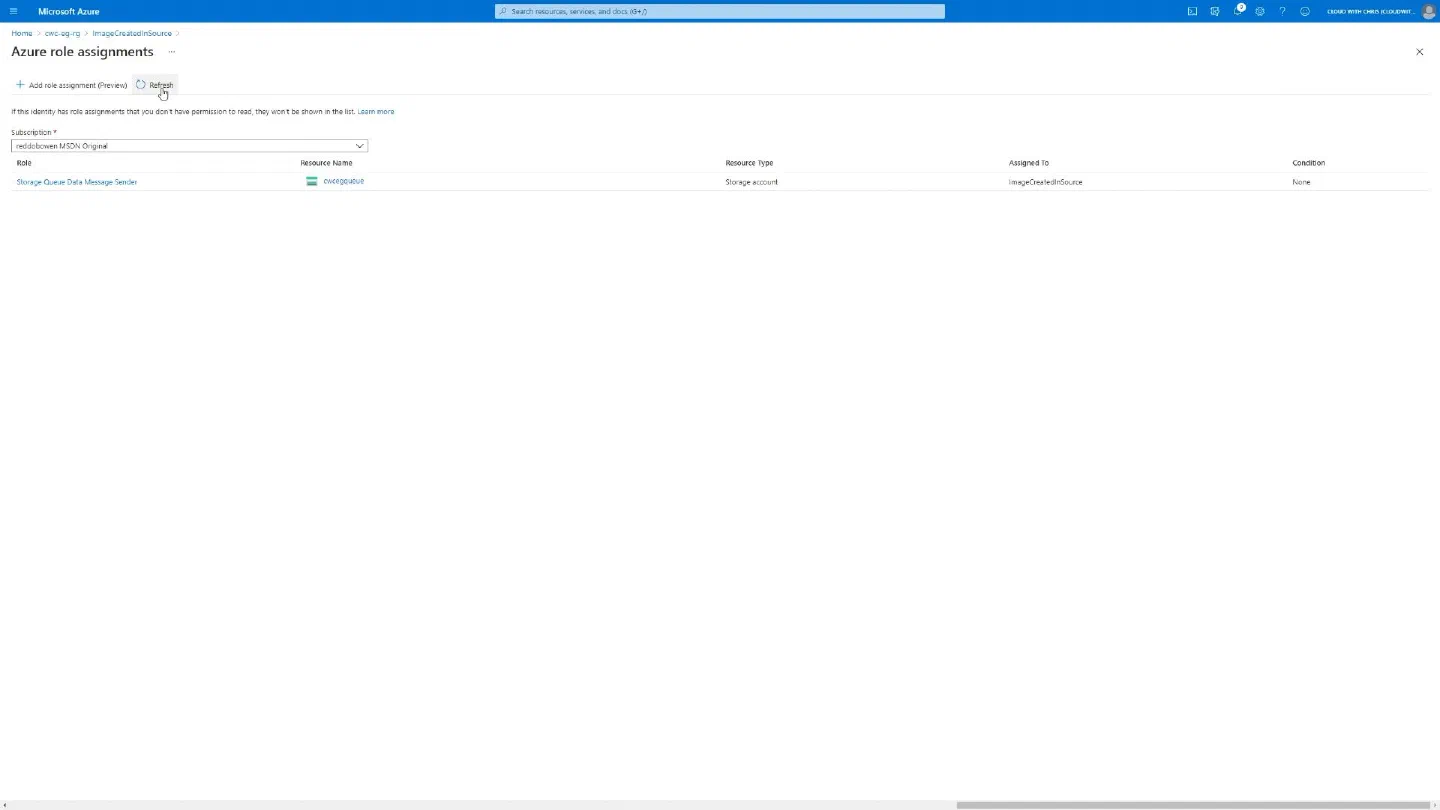Sort by the Role column header

point(24,163)
